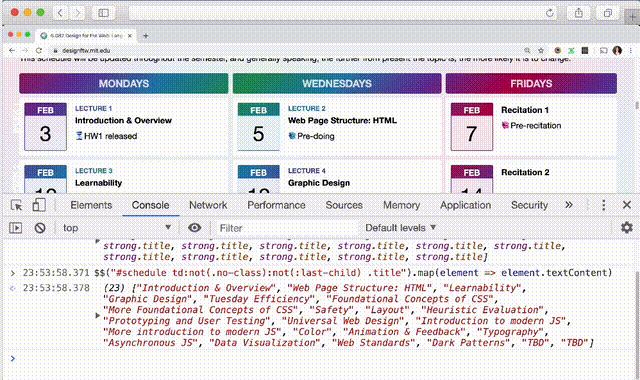Toggle the device toolbar icon
The width and height of the screenshot is (640, 380).
pyautogui.click(x=39, y=205)
